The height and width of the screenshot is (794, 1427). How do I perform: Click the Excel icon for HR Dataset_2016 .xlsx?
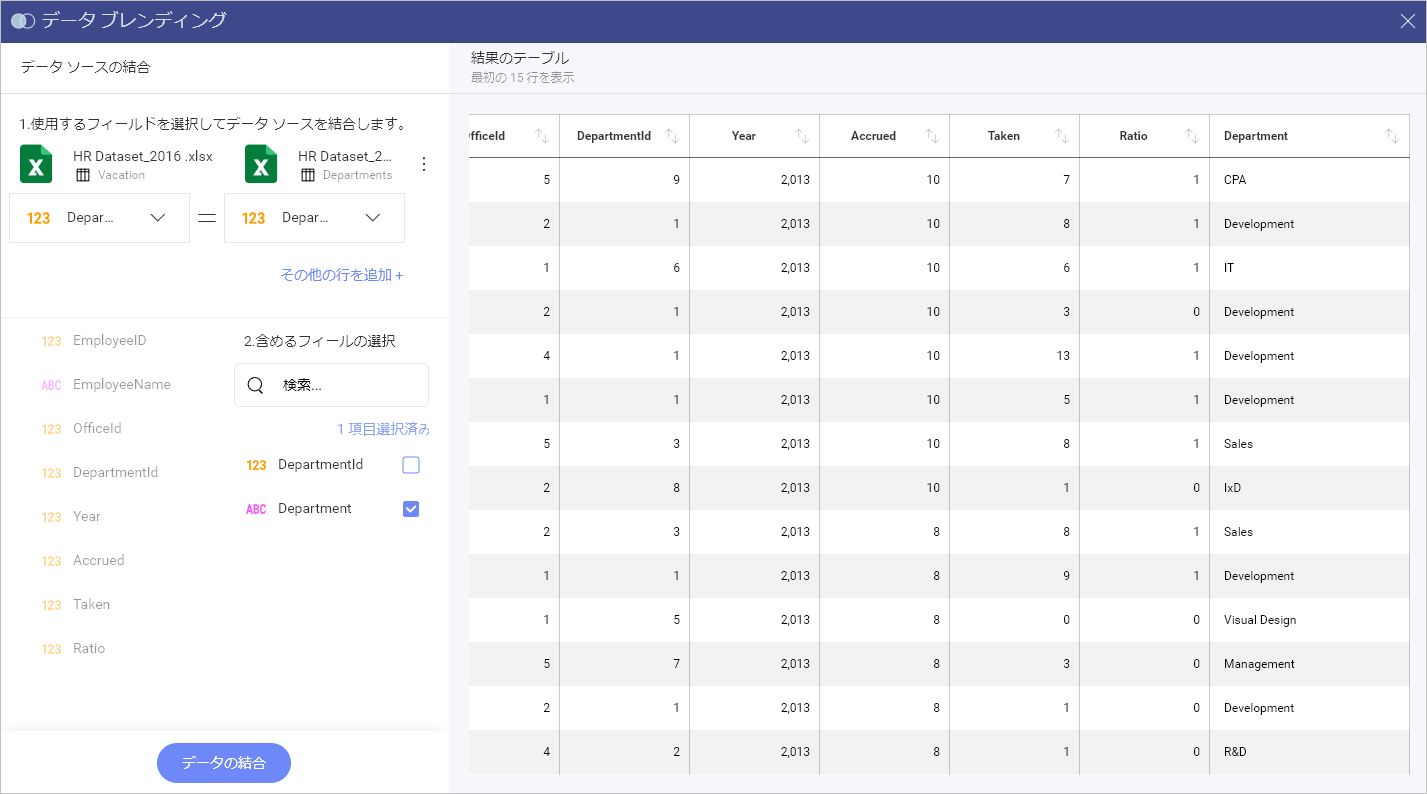(36, 164)
